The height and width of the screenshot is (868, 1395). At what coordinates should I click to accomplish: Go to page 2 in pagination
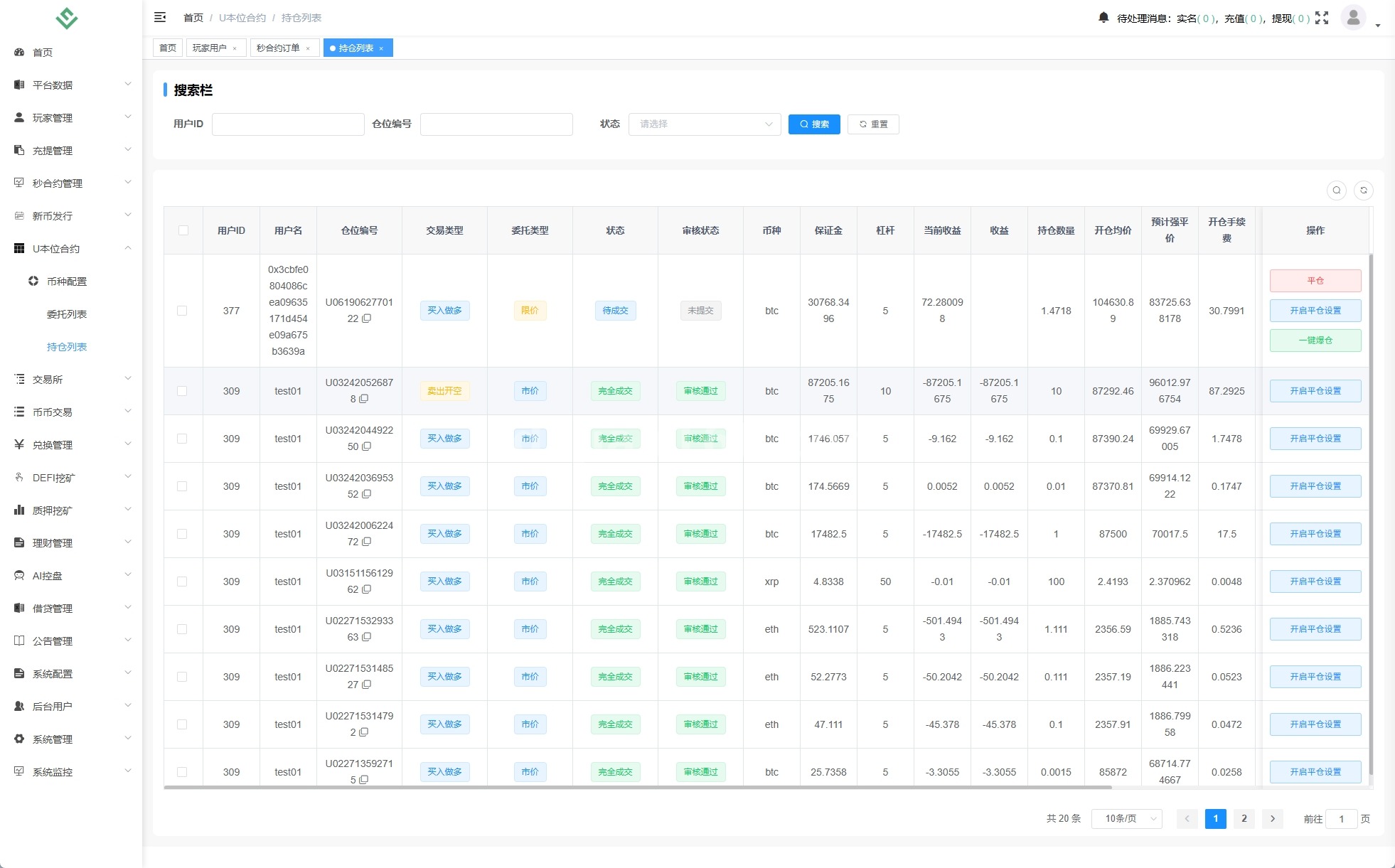pyautogui.click(x=1244, y=819)
